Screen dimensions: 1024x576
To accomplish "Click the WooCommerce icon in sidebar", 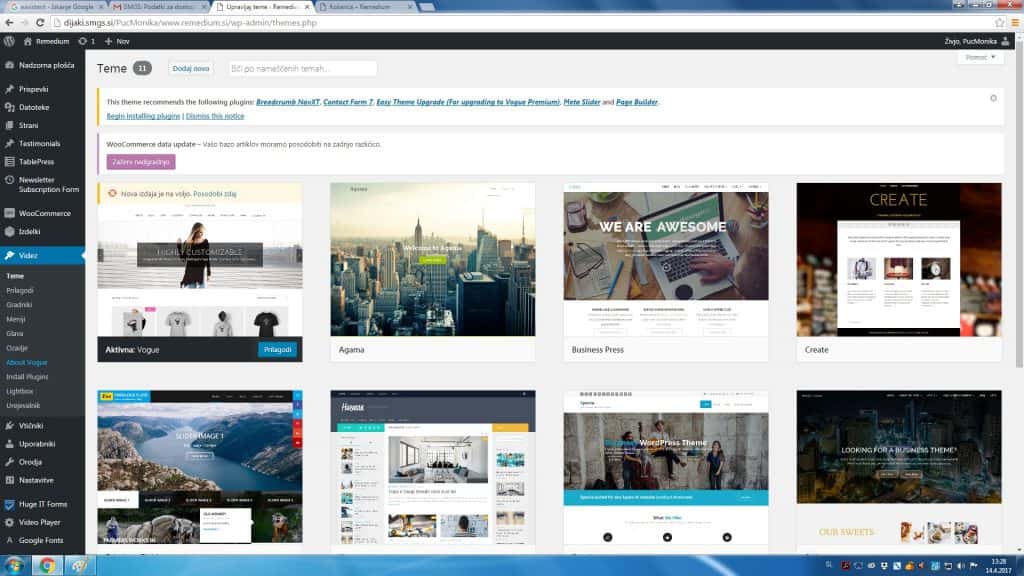I will pos(9,213).
